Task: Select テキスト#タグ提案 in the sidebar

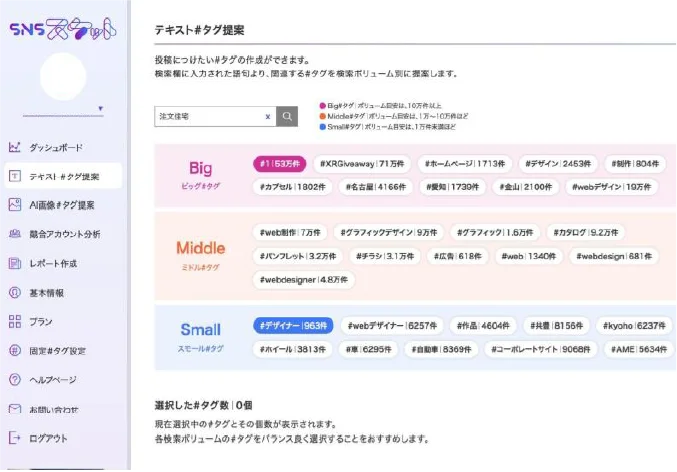Action: point(63,176)
